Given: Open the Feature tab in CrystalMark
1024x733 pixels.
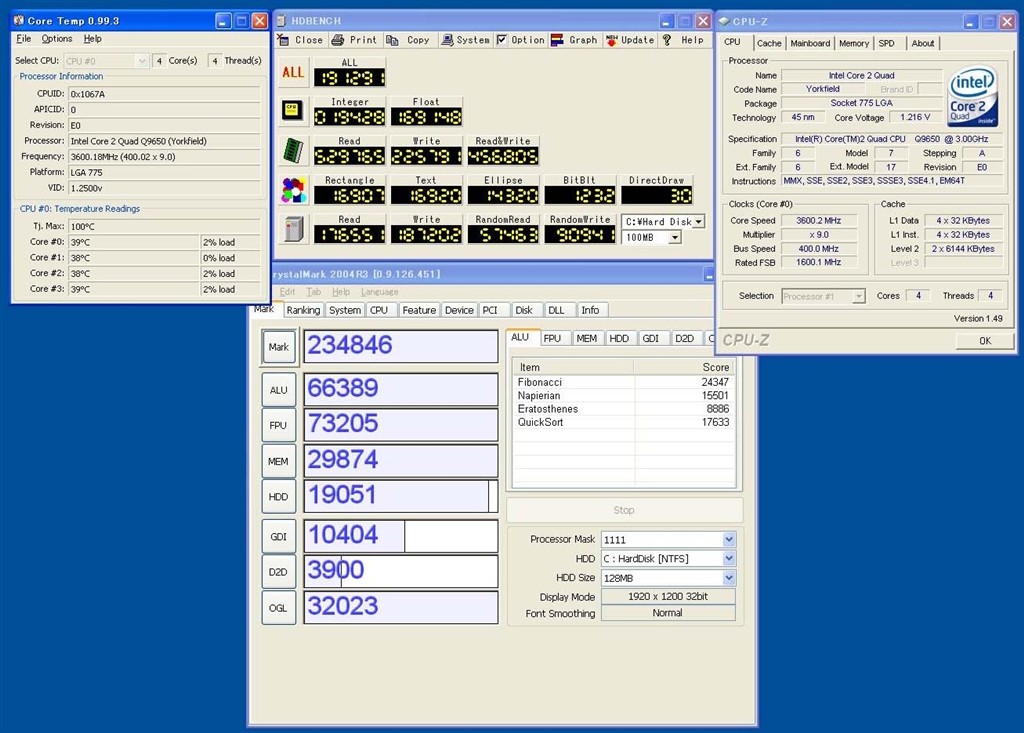Looking at the screenshot, I should click(419, 310).
